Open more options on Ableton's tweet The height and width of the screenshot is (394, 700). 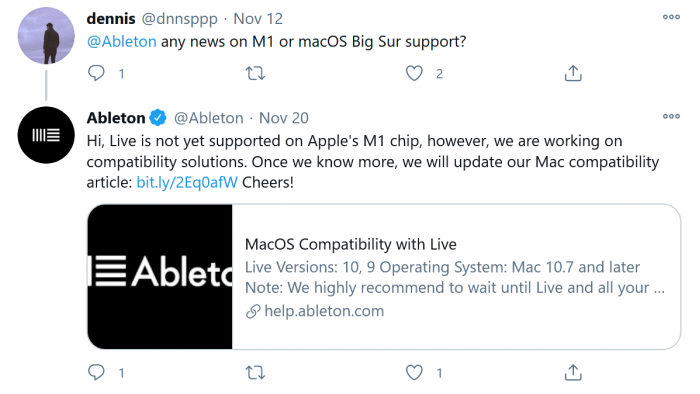671,116
